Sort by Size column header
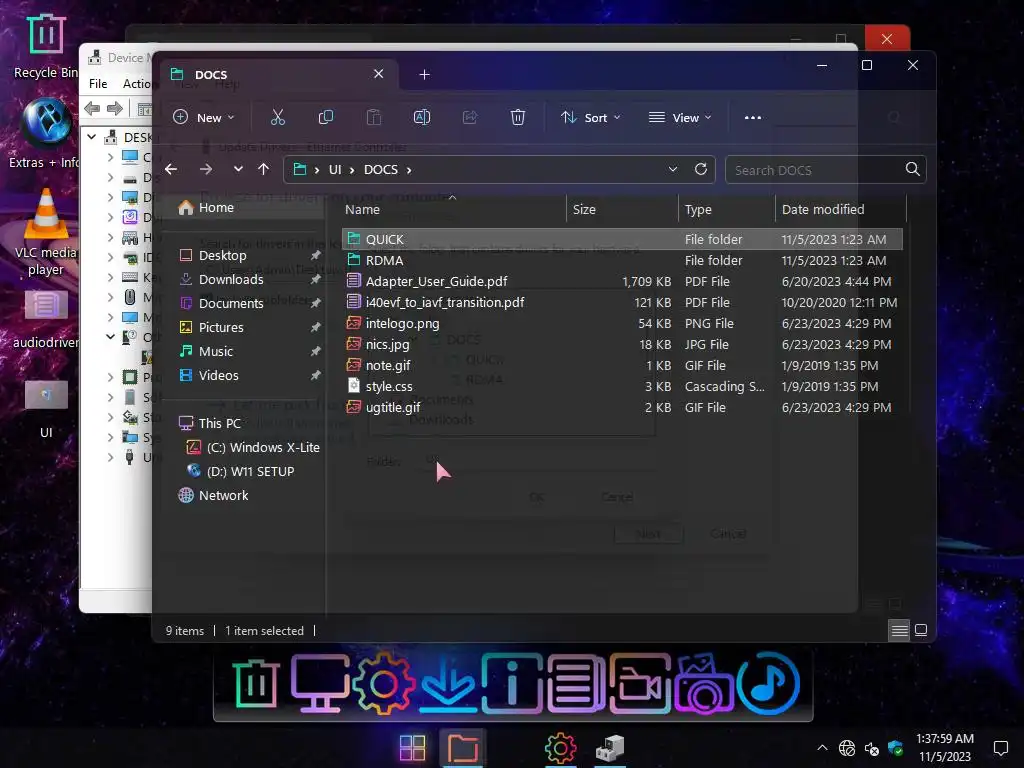The width and height of the screenshot is (1024, 768). click(x=622, y=209)
